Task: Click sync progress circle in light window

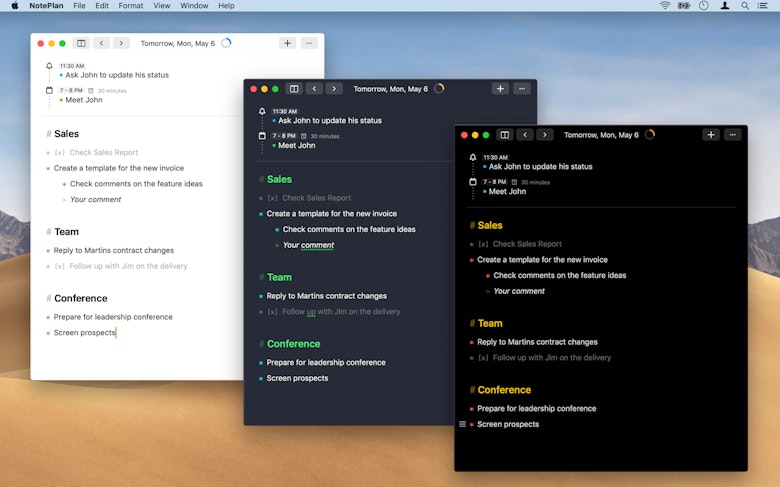Action: click(x=226, y=43)
